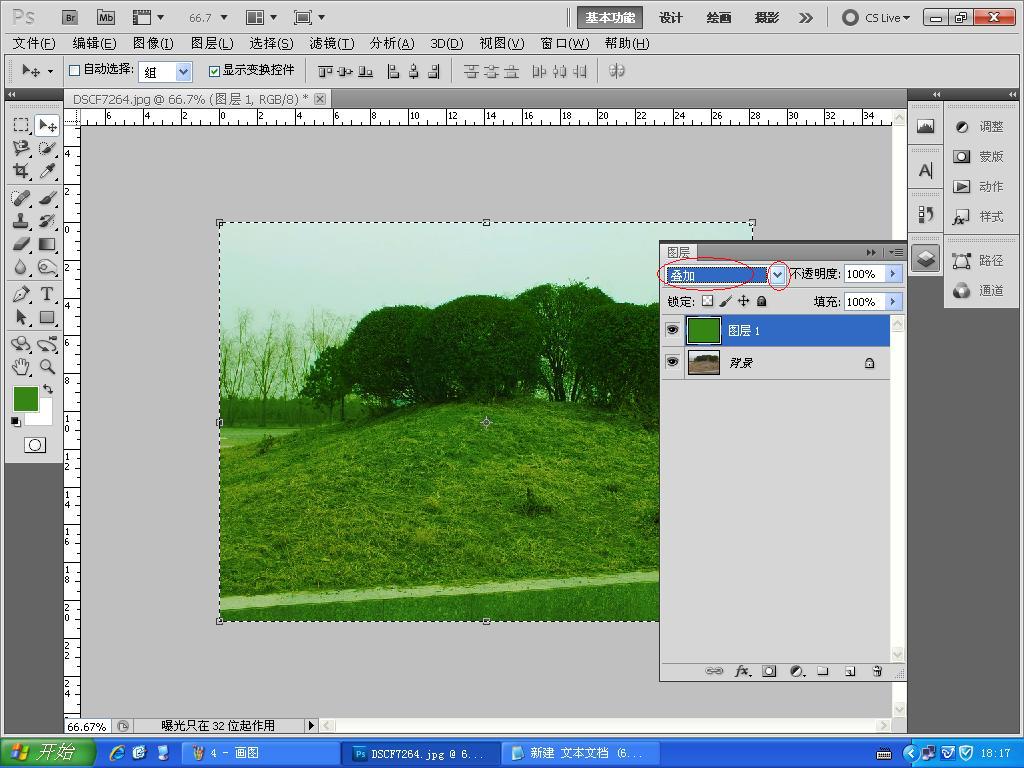Select the Move tool in the toolbox
This screenshot has height=768, width=1024.
click(x=47, y=125)
